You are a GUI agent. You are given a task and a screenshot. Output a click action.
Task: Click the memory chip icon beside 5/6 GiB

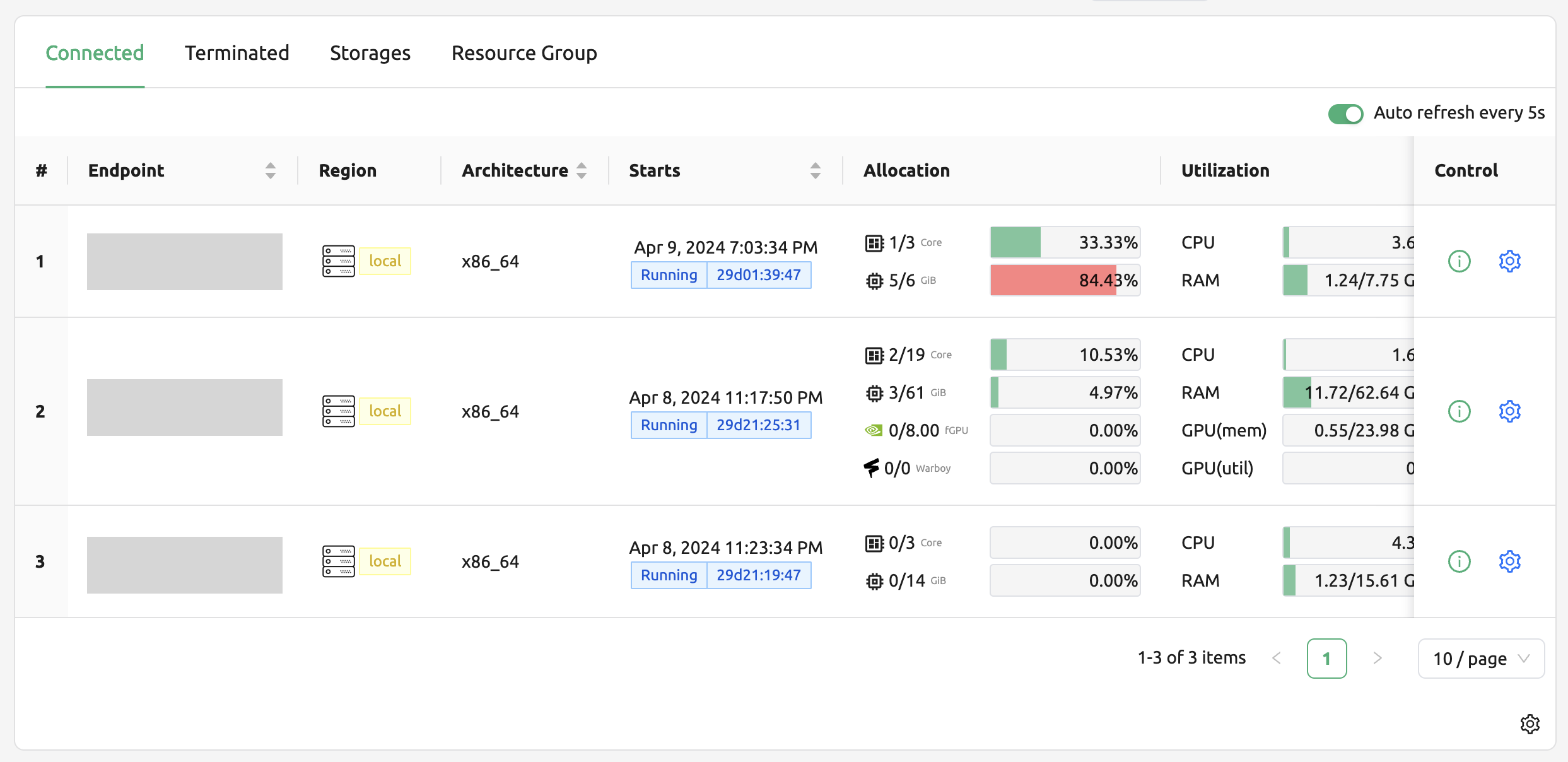(x=874, y=281)
